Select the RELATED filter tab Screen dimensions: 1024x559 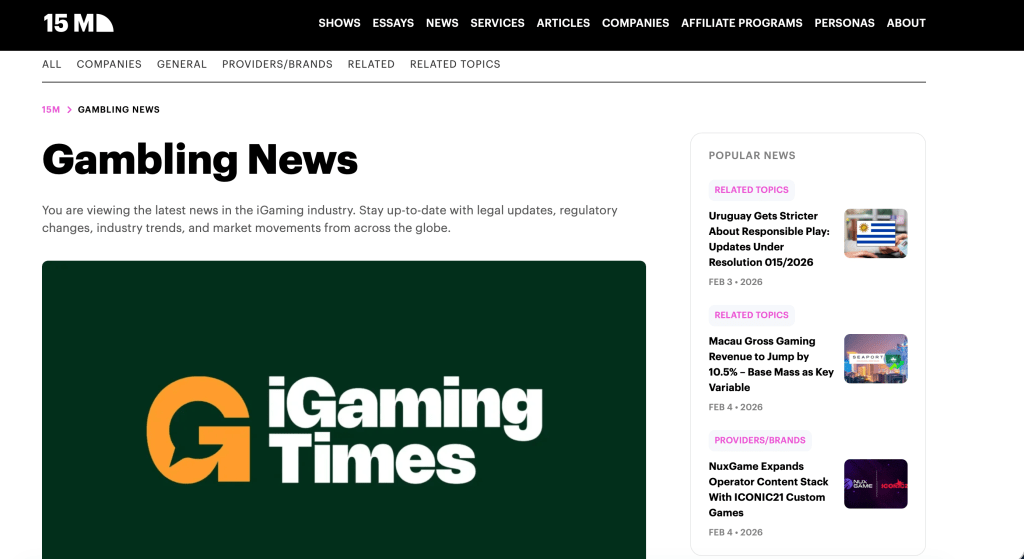click(x=371, y=64)
